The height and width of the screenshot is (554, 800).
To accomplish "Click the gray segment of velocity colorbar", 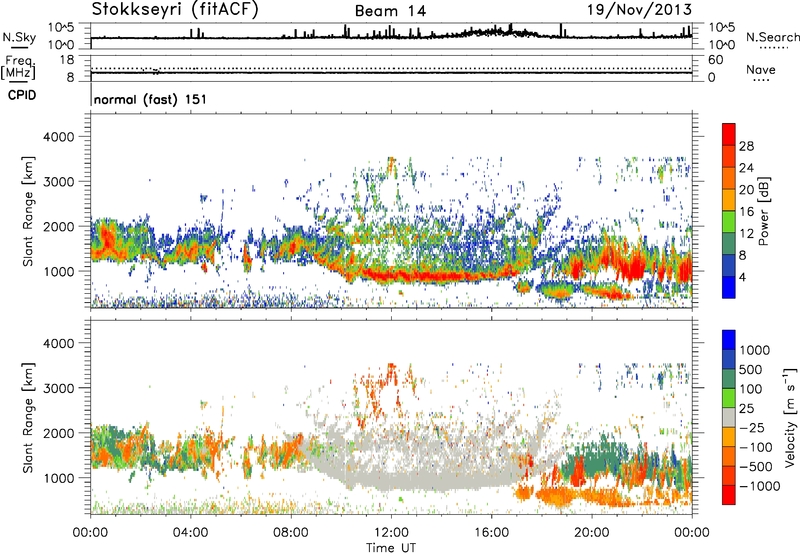I will point(729,418).
